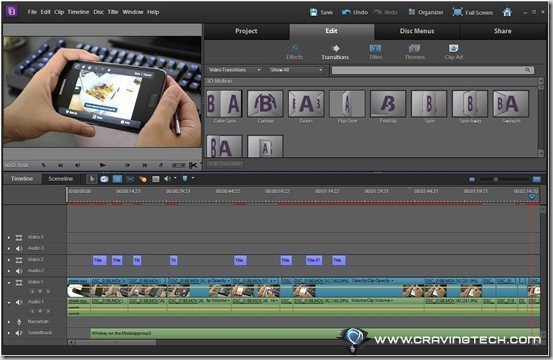Switch to Sceneline view
The image size is (553, 360).
point(60,179)
